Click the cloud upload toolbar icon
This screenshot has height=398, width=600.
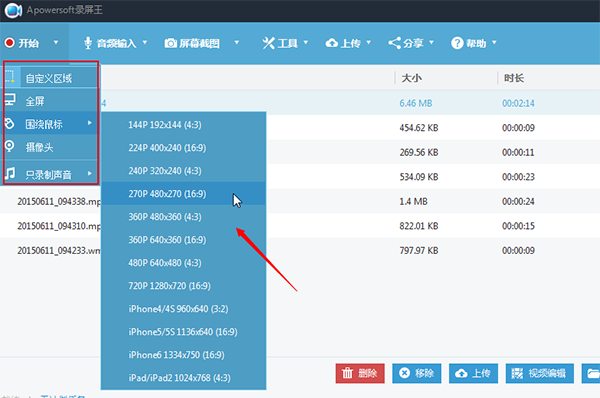(332, 43)
